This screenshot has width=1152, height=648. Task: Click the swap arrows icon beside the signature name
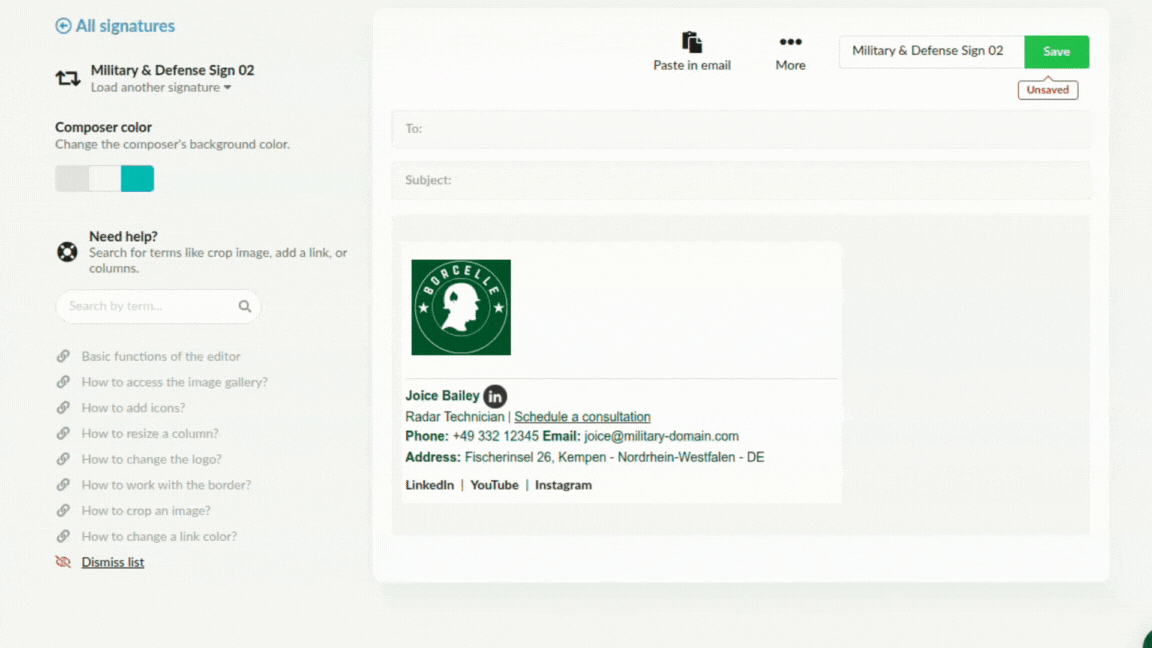point(66,76)
